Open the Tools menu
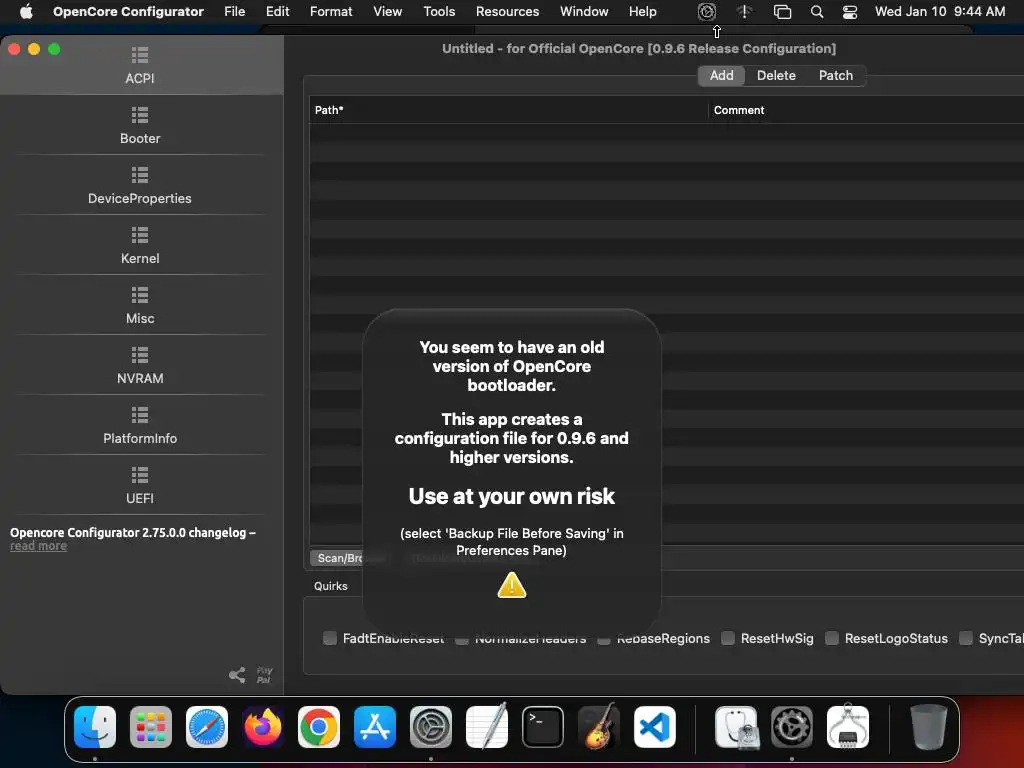 point(439,12)
